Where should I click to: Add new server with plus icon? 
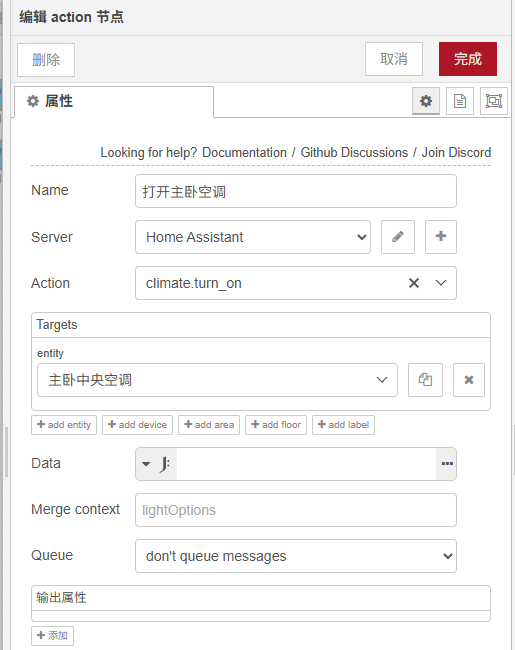441,237
